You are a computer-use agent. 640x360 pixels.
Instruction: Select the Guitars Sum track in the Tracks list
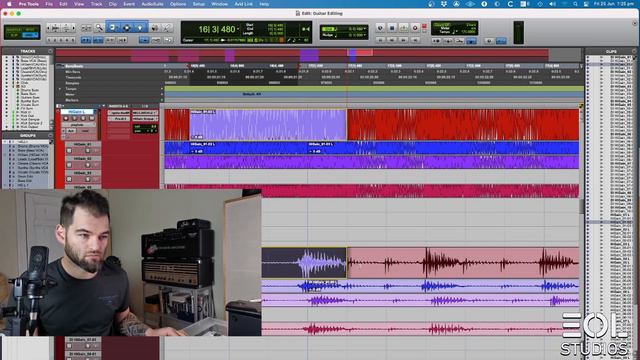(30, 98)
